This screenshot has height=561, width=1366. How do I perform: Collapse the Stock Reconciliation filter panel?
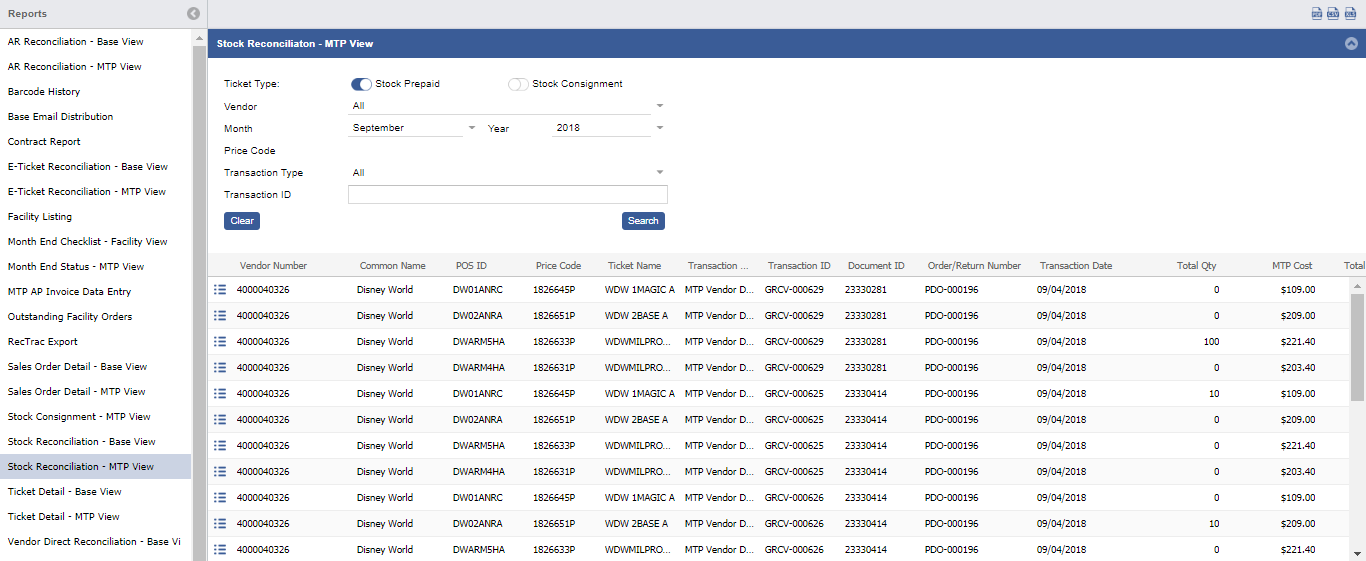1351,44
